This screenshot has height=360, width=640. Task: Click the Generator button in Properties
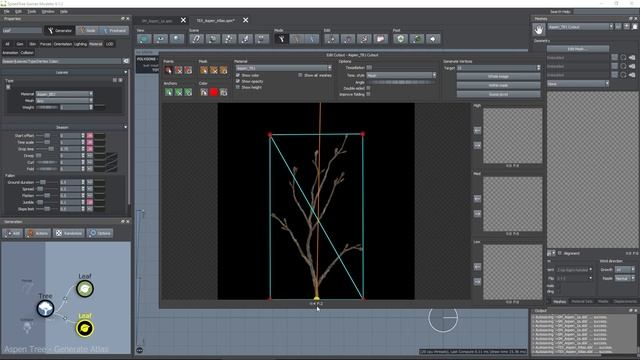pyautogui.click(x=59, y=31)
